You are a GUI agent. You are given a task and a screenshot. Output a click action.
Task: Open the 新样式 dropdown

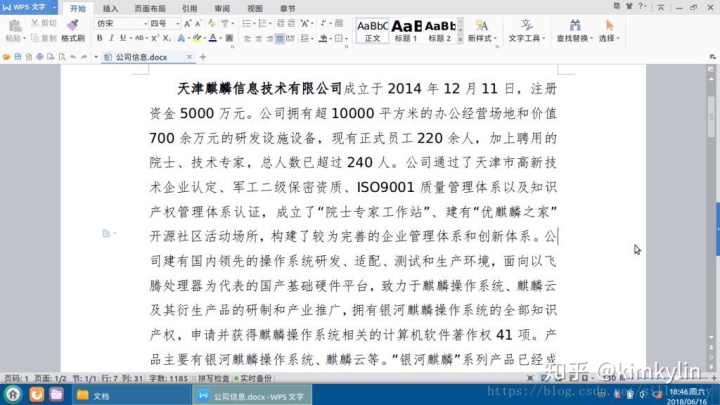(482, 31)
